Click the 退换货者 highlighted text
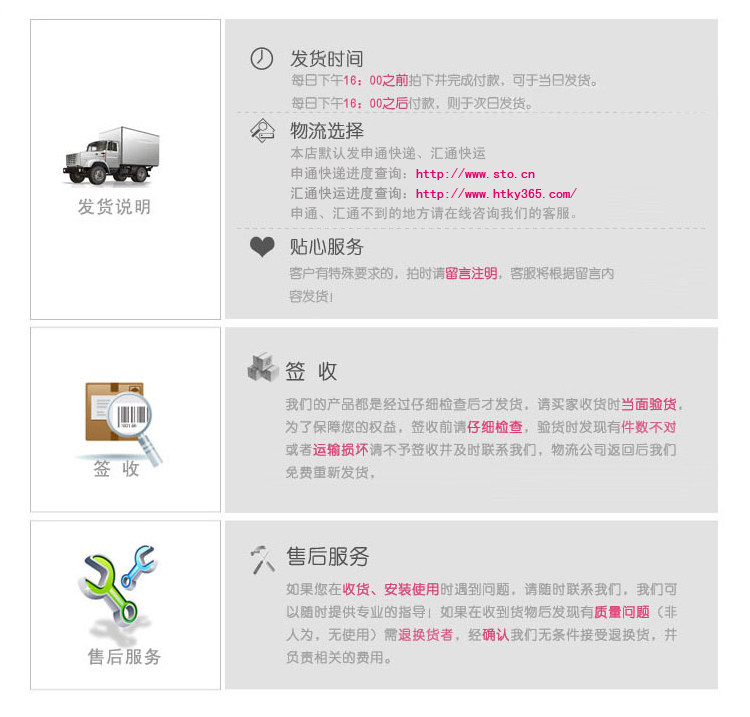The width and height of the screenshot is (750, 717). tap(426, 635)
